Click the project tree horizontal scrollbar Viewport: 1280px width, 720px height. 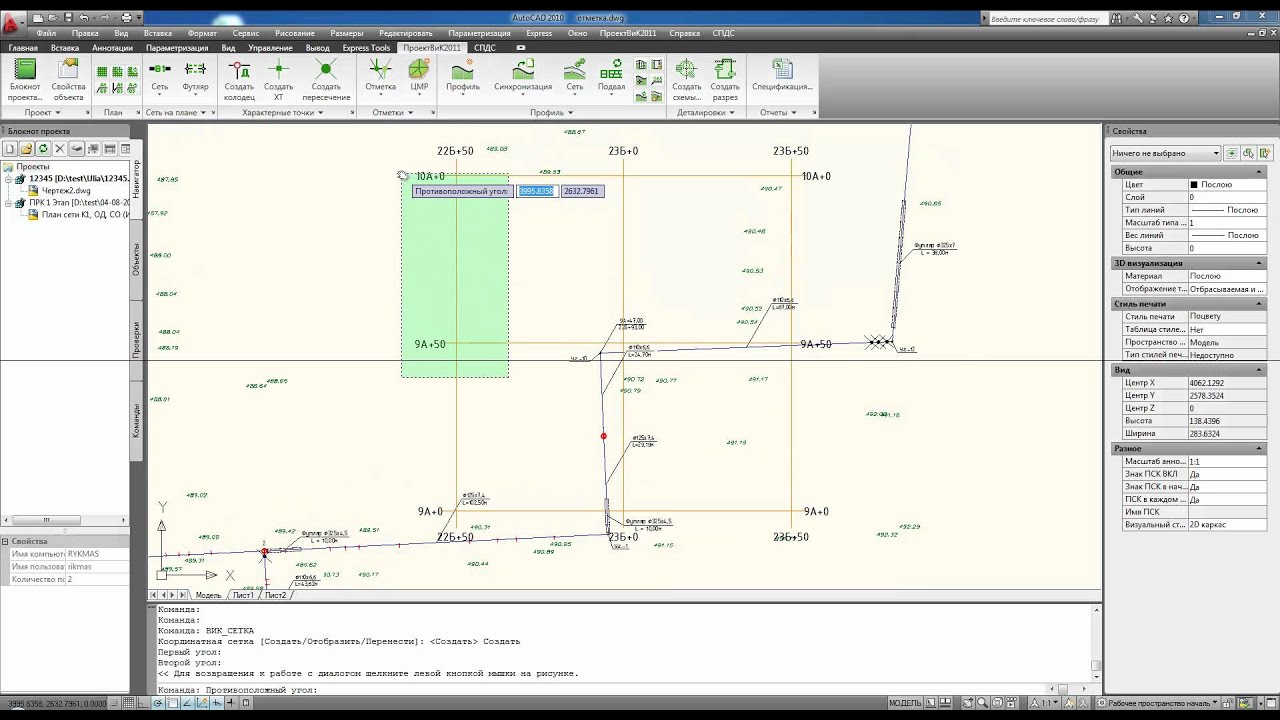click(65, 520)
